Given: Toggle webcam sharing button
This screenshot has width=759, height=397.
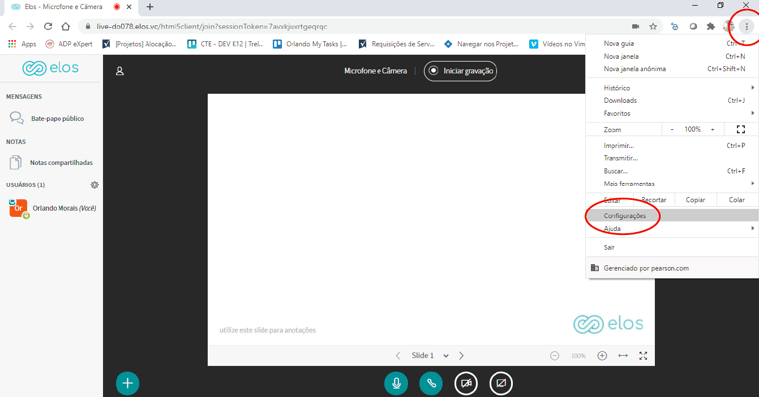Looking at the screenshot, I should (466, 383).
